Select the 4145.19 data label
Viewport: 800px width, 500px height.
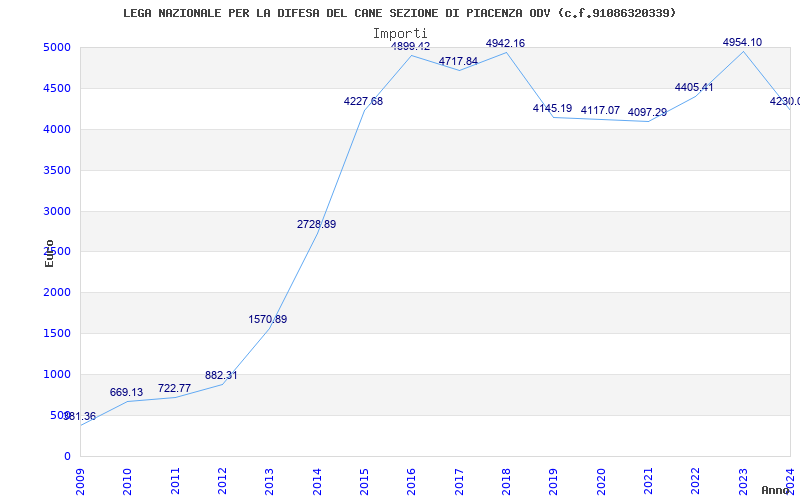point(553,109)
